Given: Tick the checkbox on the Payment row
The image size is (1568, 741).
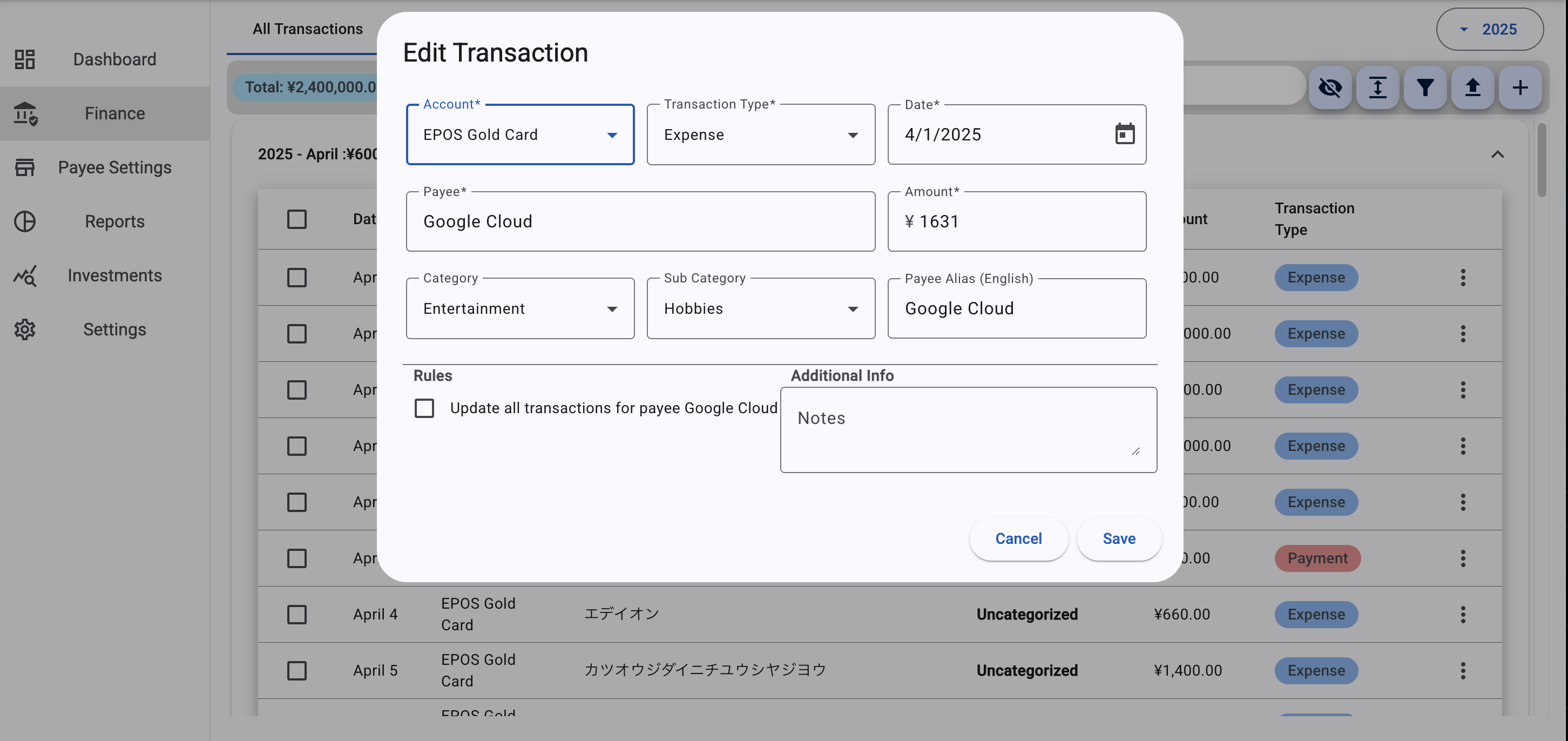Looking at the screenshot, I should (x=296, y=558).
